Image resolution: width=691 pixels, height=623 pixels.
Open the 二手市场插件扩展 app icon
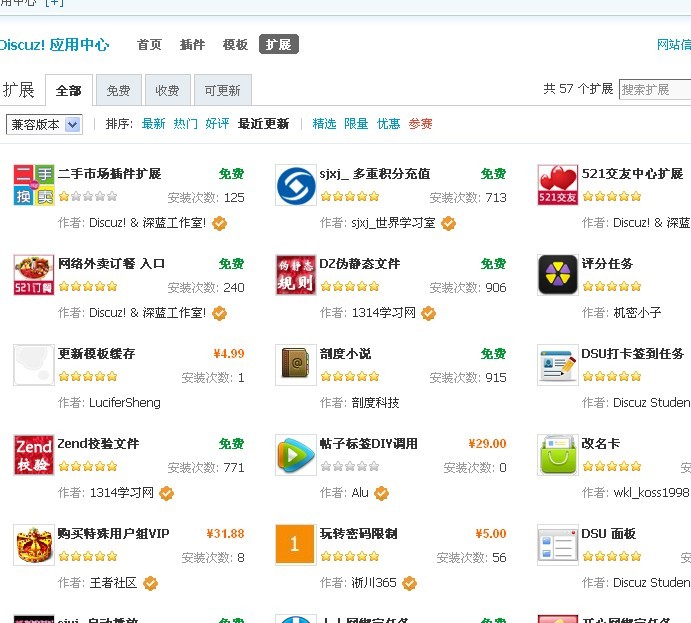click(x=33, y=185)
